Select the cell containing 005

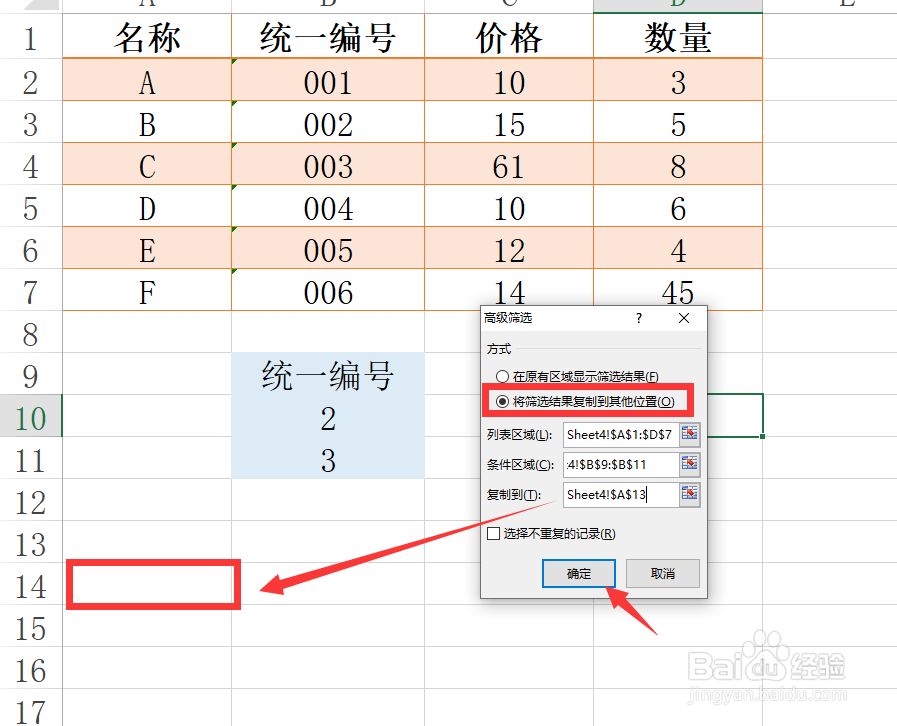point(328,248)
